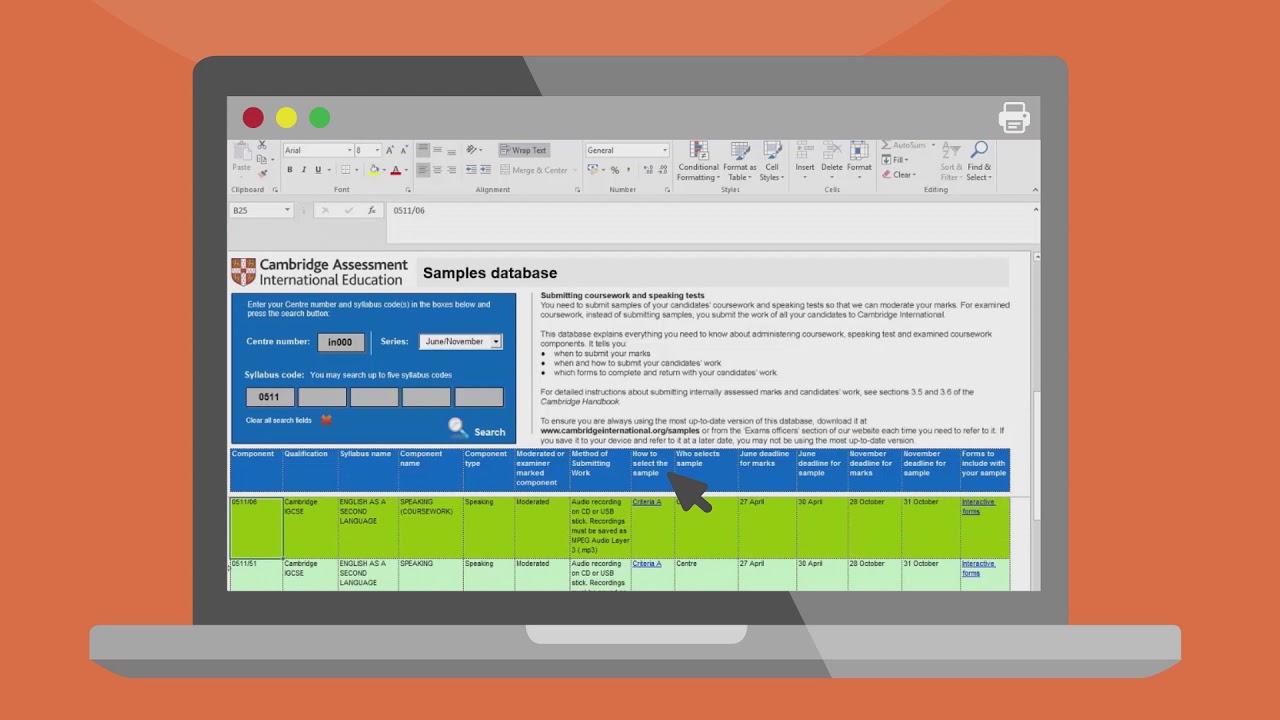The width and height of the screenshot is (1280, 720).
Task: Click the bottom align icon
Action: 452,150
